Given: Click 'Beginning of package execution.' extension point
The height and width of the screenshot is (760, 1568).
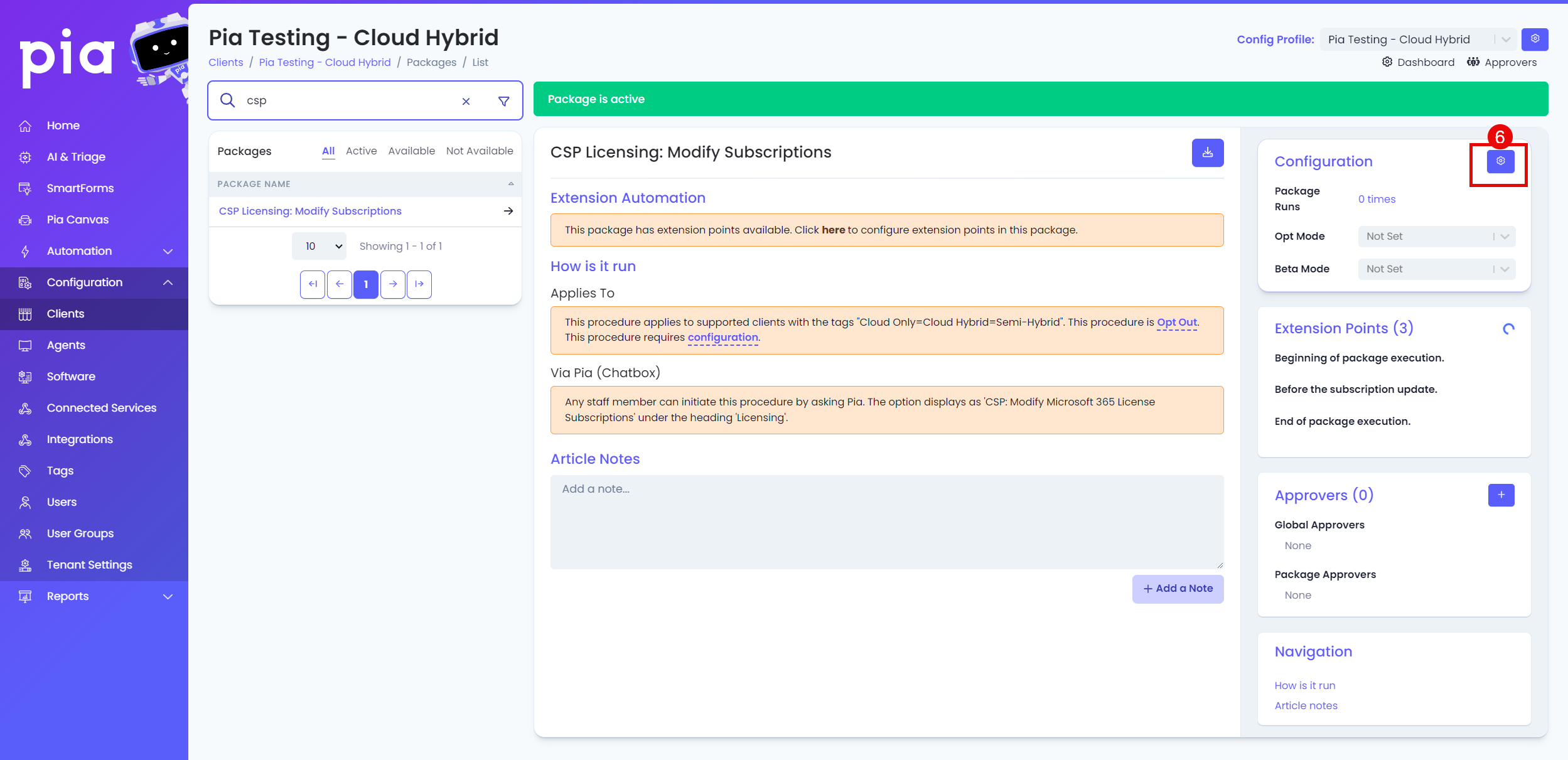Looking at the screenshot, I should [x=1360, y=358].
